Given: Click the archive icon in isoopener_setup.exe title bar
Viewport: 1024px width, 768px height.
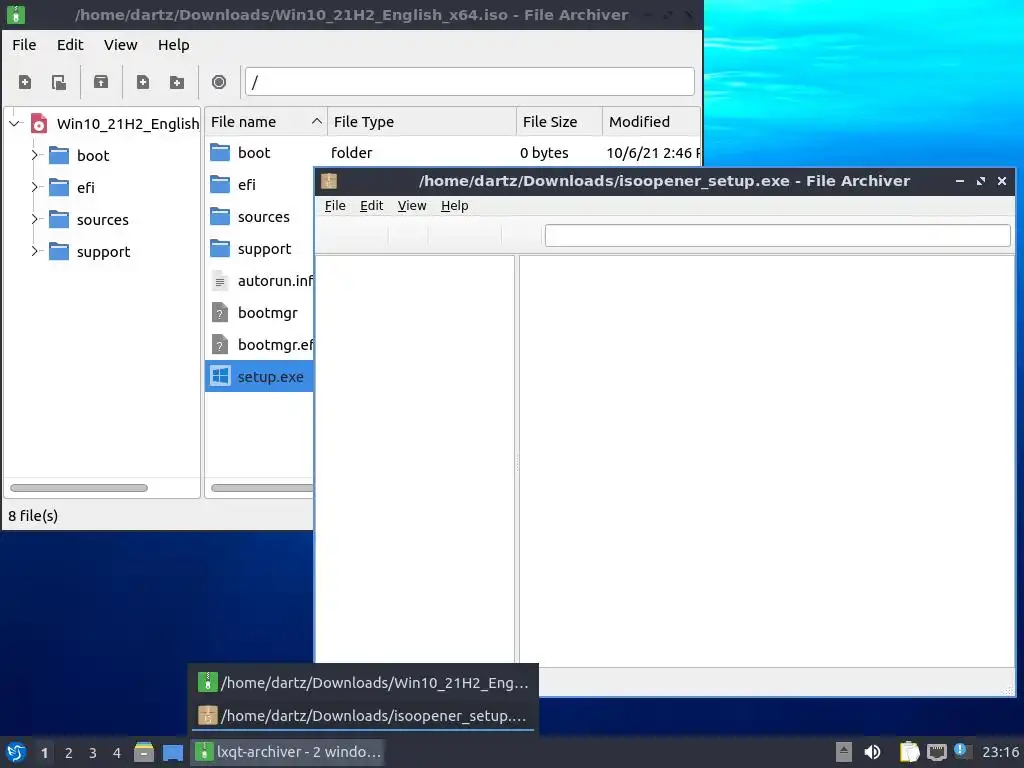Looking at the screenshot, I should (x=329, y=181).
